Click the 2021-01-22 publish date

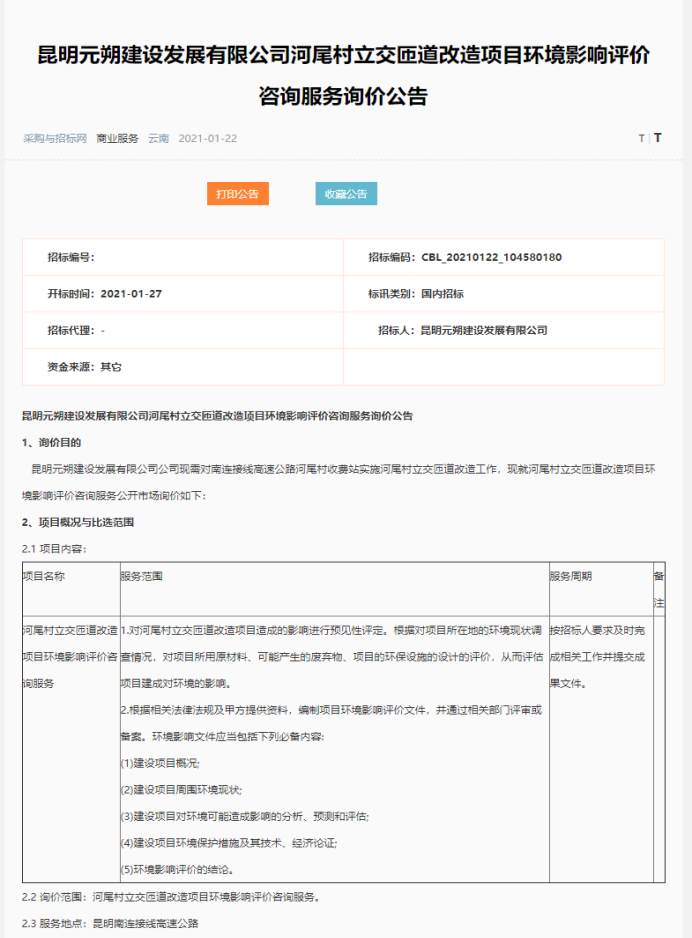[207, 138]
